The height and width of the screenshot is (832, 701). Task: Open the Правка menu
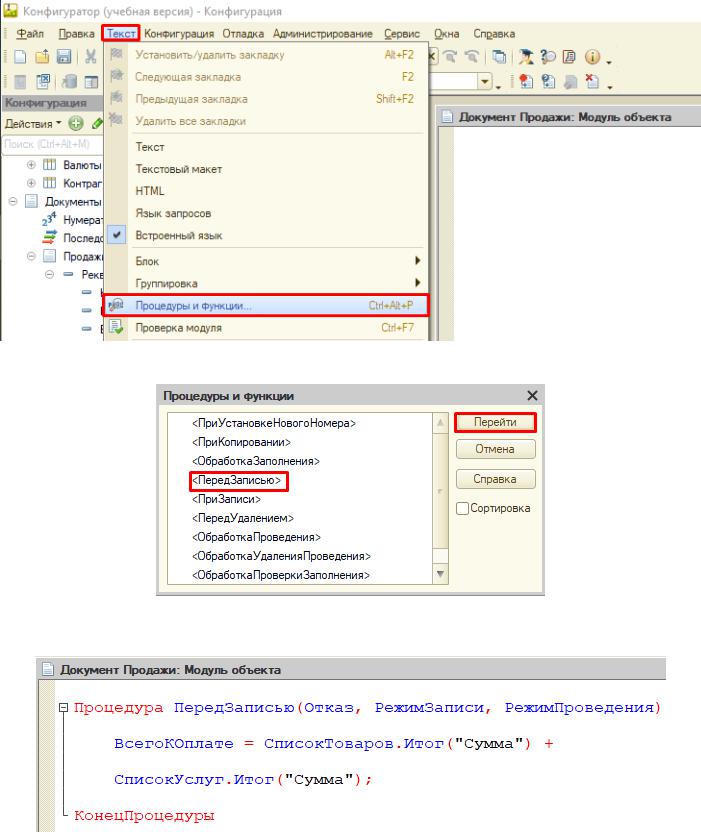[x=76, y=33]
